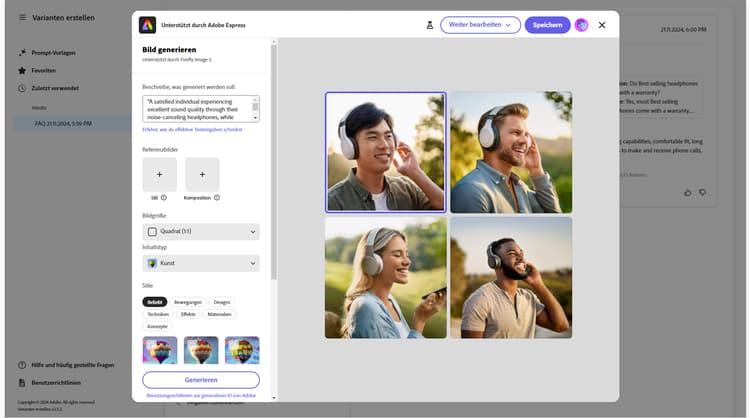Image resolution: width=750 pixels, height=418 pixels.
Task: Click the Generieren button
Action: (x=201, y=380)
